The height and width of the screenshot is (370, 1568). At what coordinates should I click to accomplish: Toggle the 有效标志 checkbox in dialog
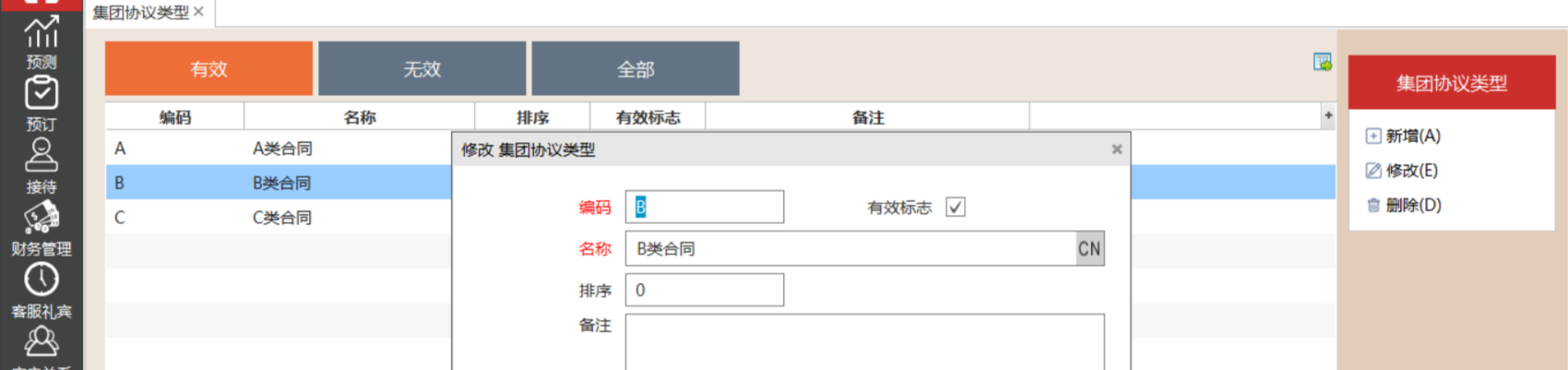point(956,208)
